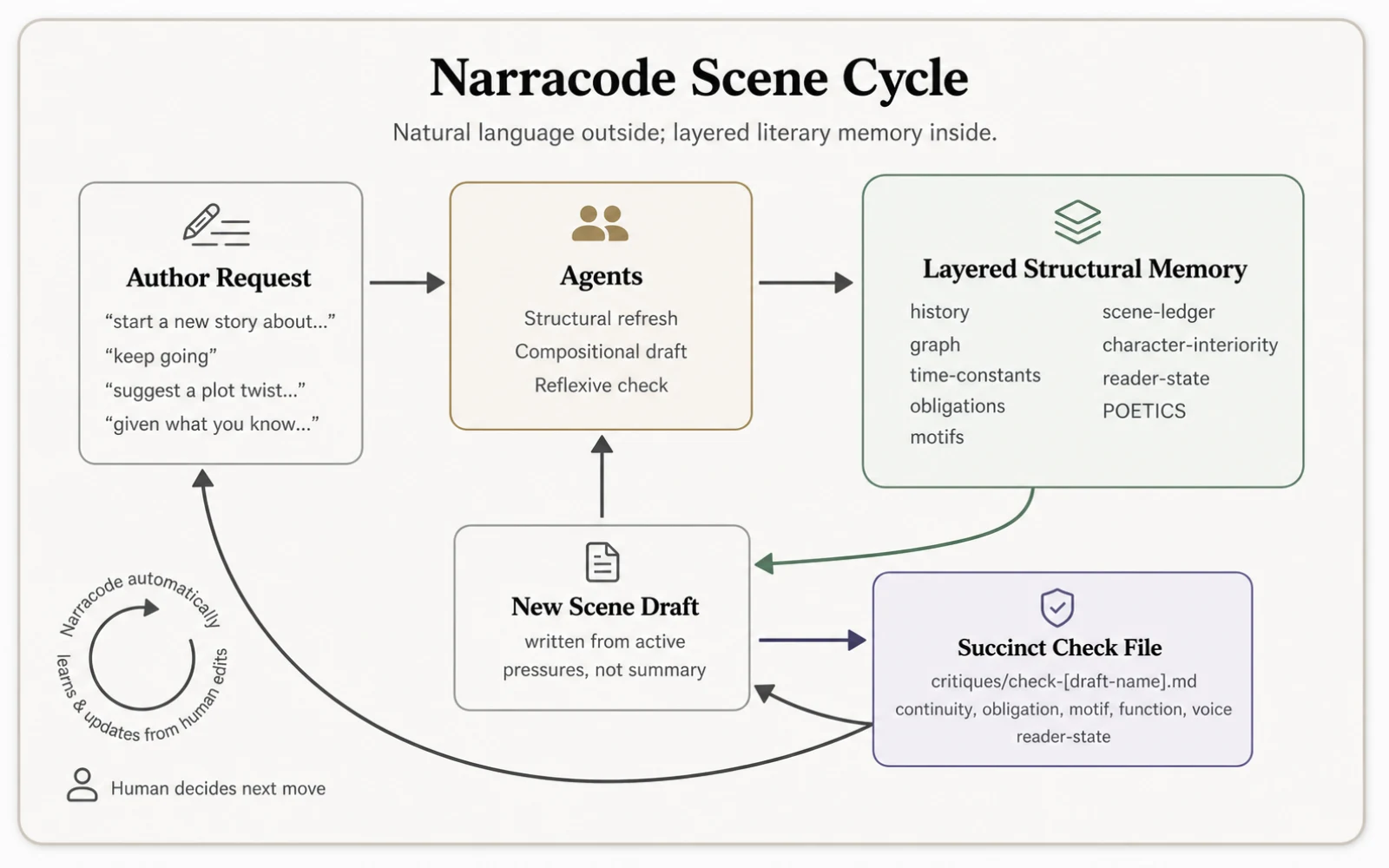Click the person icon beside Human decides next move
This screenshot has height=868, width=1389.
[82, 785]
